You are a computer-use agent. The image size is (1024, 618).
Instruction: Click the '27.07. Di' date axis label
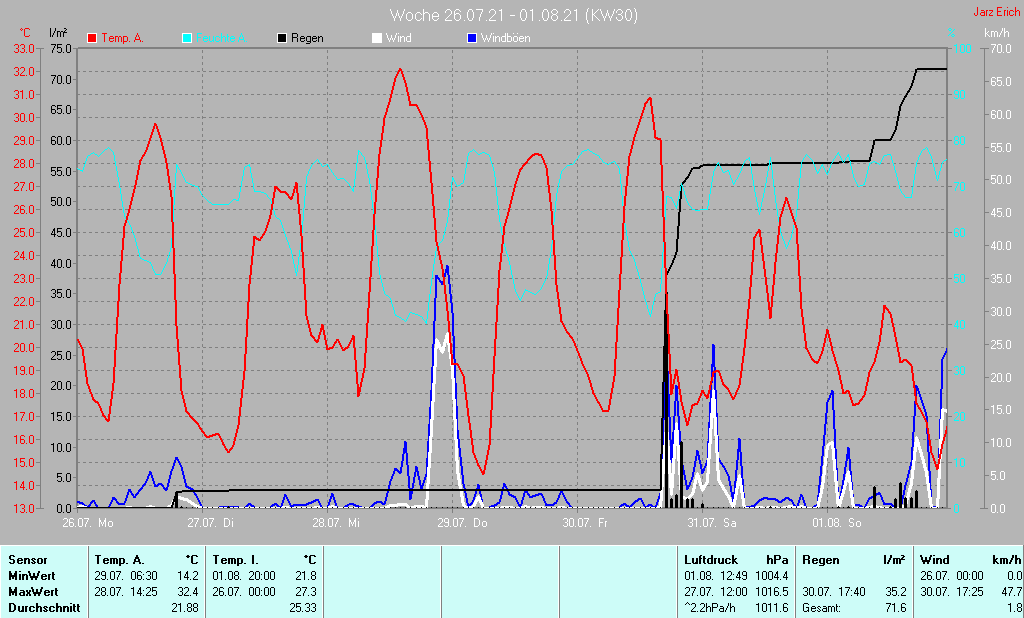pos(210,523)
